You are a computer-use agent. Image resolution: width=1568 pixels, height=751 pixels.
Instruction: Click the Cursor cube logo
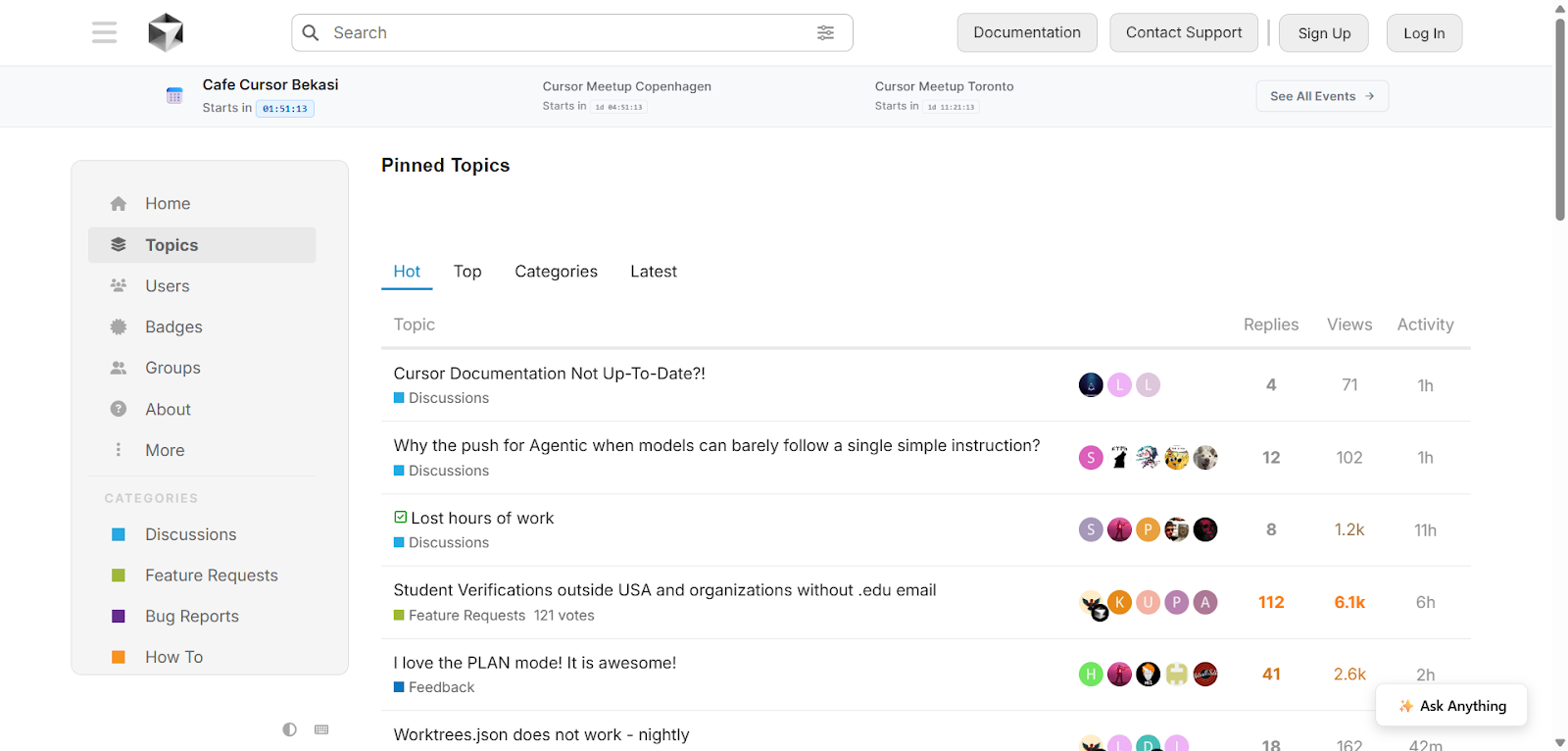click(166, 32)
